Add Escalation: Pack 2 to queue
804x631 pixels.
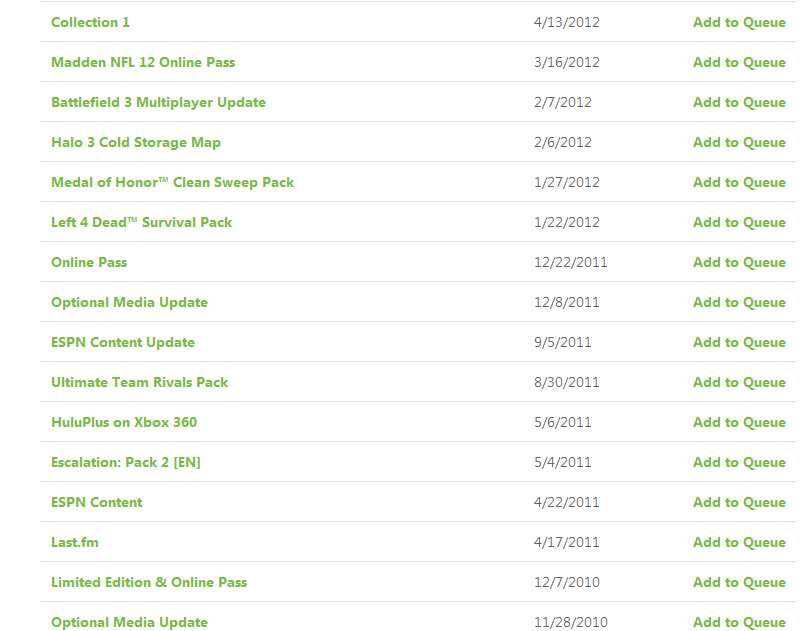pyautogui.click(x=739, y=462)
